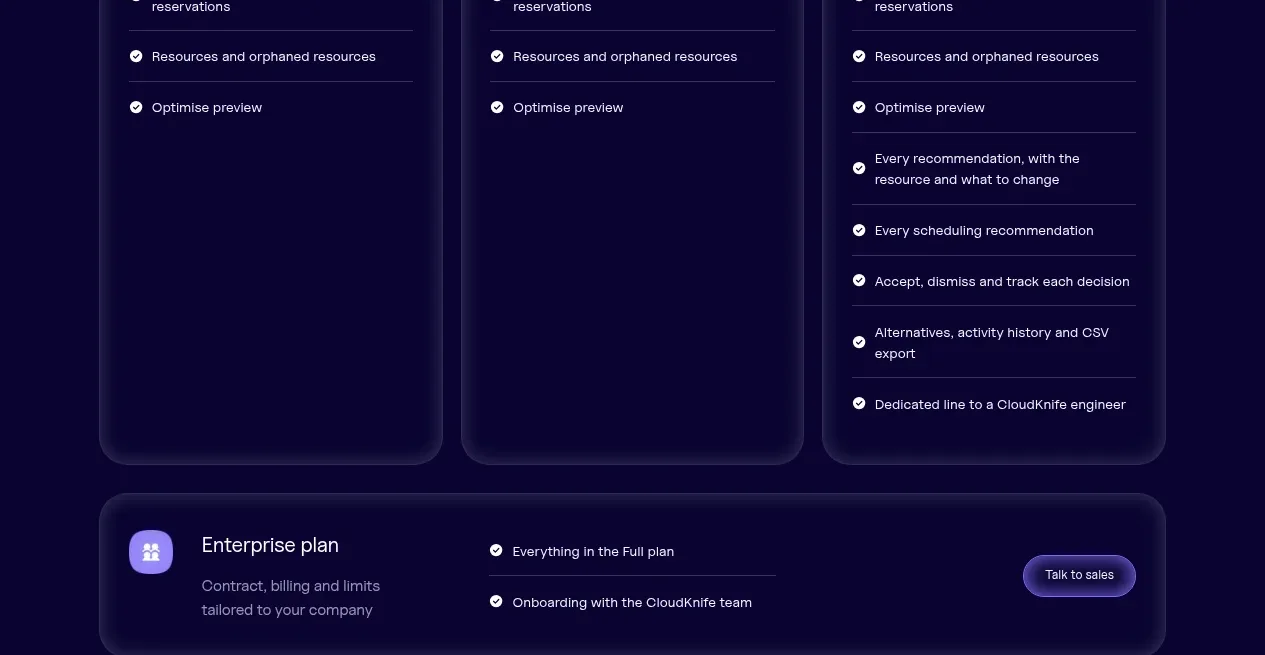Click the Every scheduling recommendation feature text
The width and height of the screenshot is (1265, 655).
click(984, 231)
